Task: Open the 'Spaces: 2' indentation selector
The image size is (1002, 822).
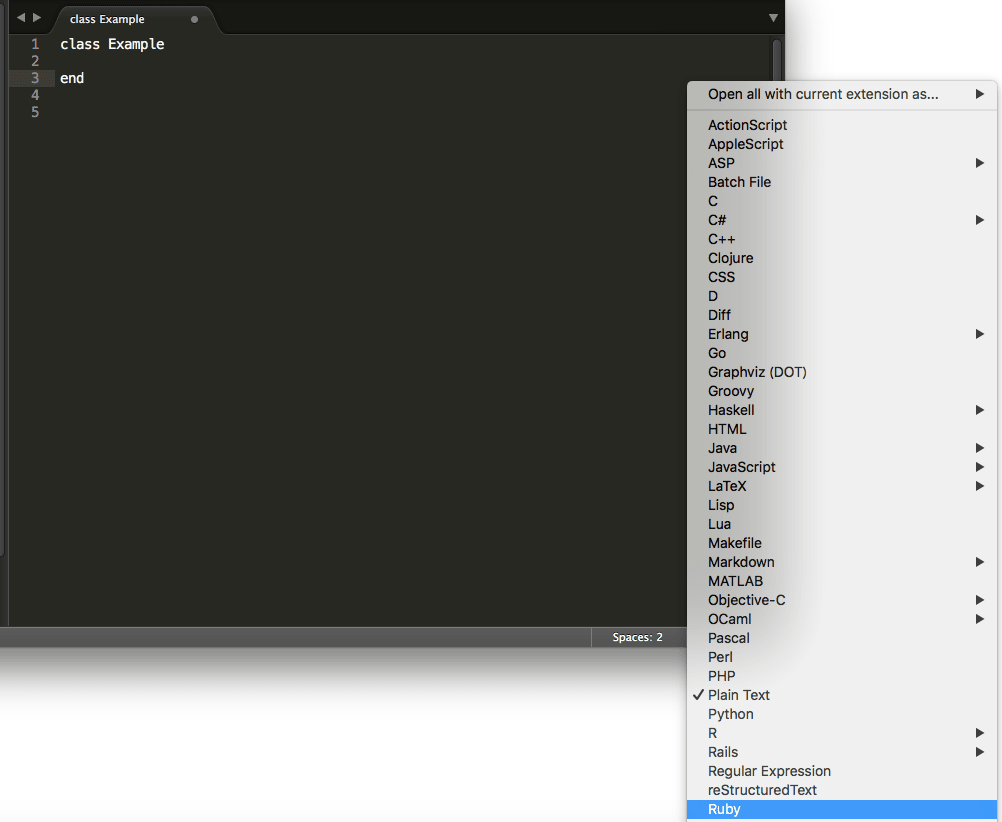Action: tap(637, 637)
